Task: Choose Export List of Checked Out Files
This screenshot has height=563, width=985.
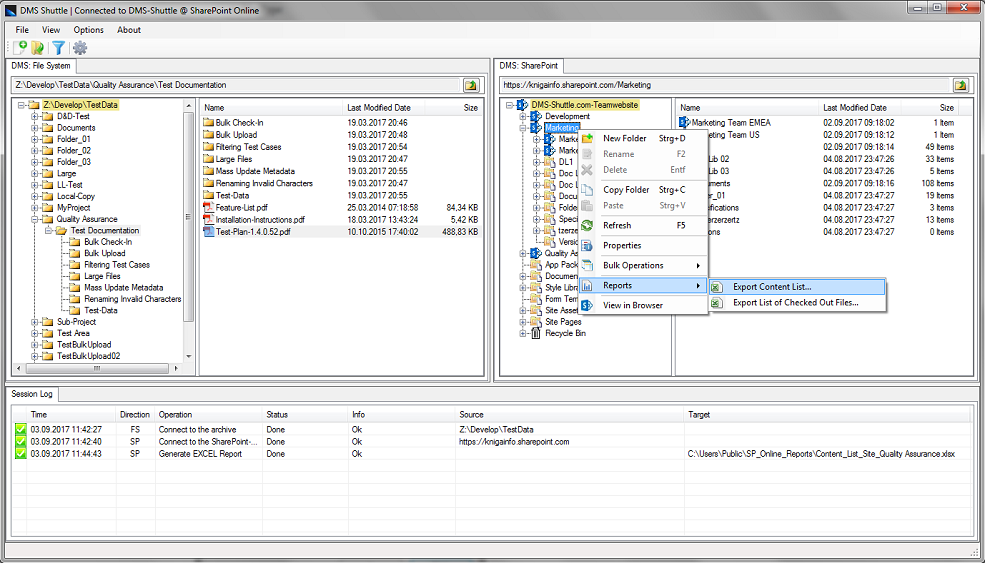Action: click(x=797, y=303)
